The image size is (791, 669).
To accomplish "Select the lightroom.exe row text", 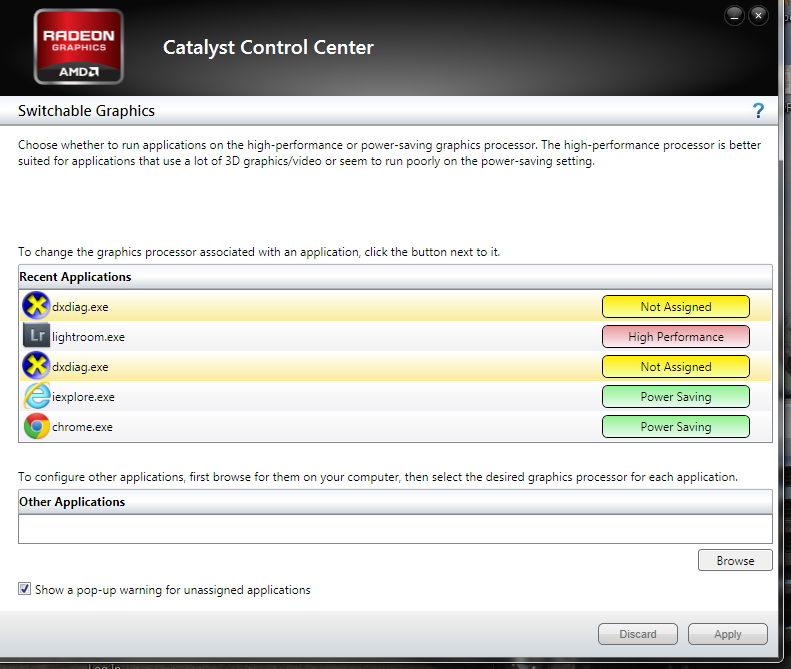I will (88, 337).
